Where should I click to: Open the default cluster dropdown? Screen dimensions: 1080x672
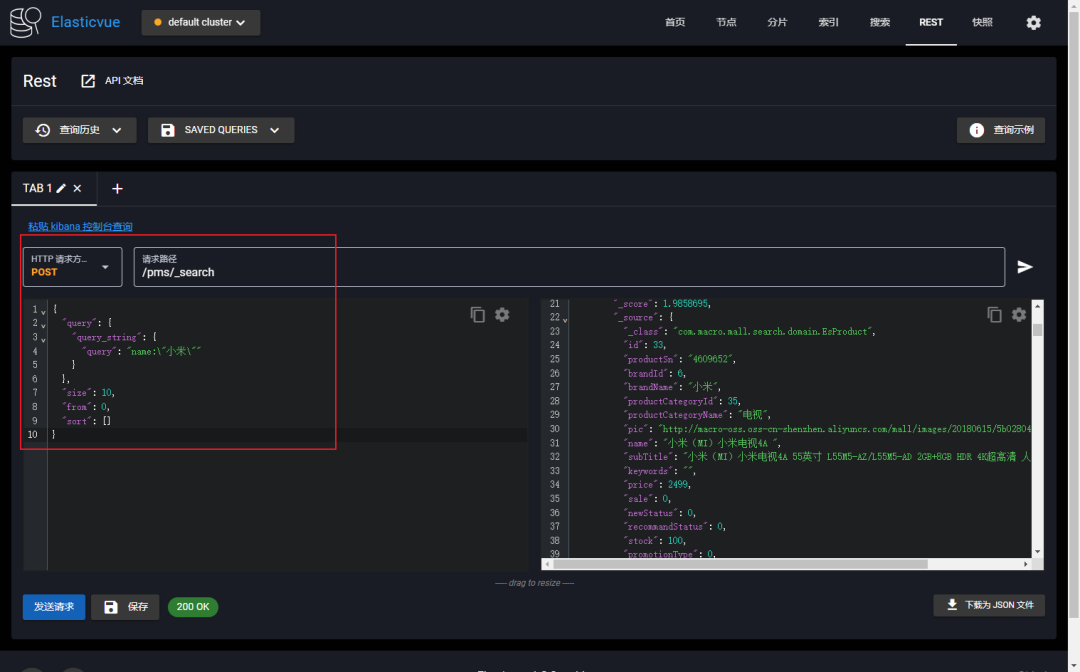pos(200,22)
